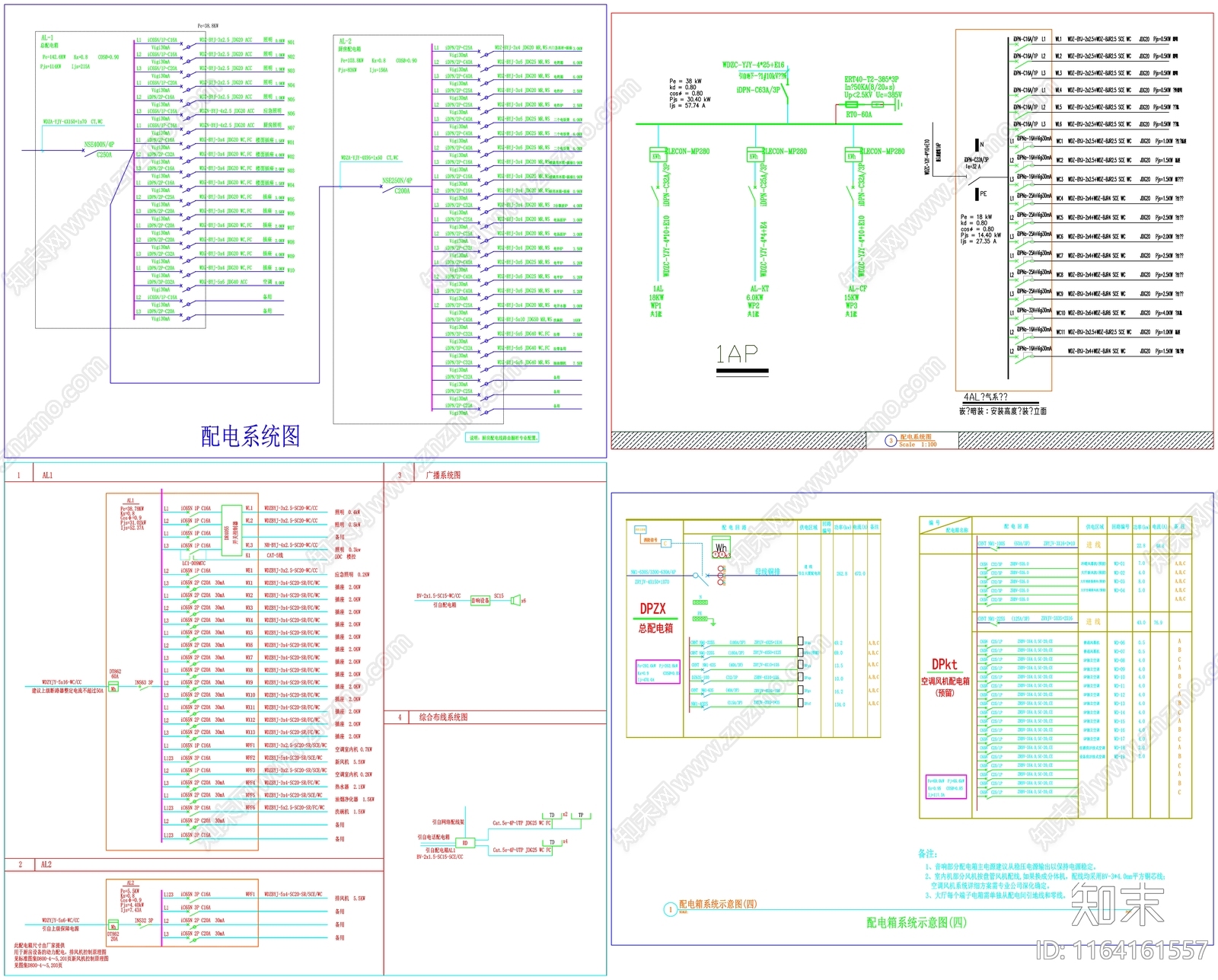Click the 'Scale 1:100' text

coord(917,445)
